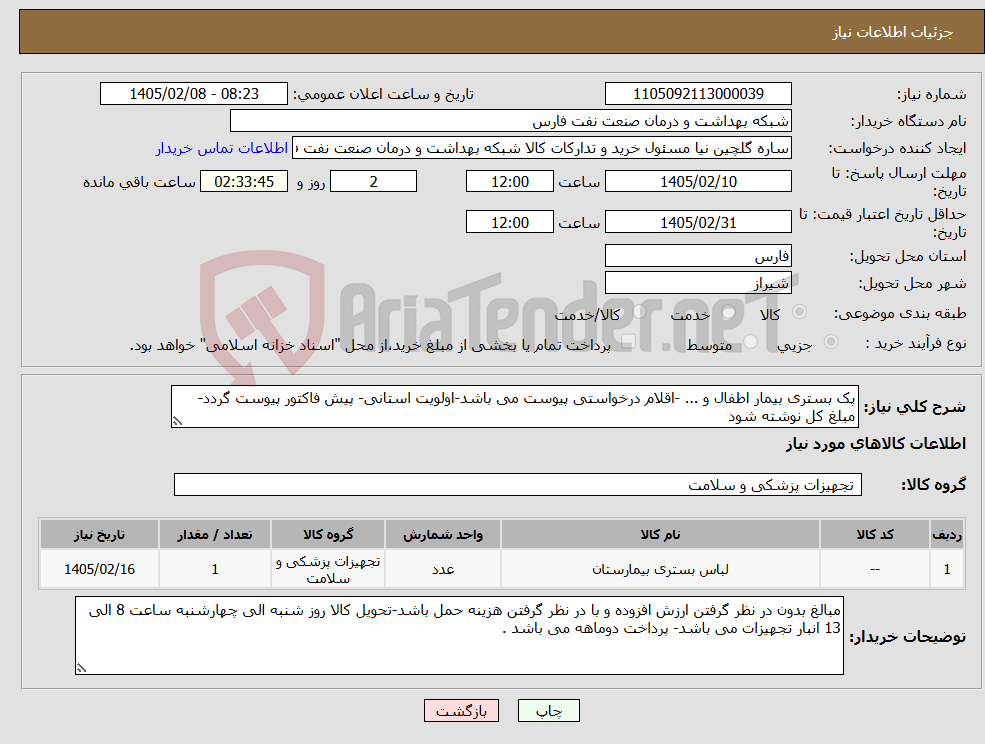Open the اطلاعات تماس خریدار link
The width and height of the screenshot is (985, 744).
[x=222, y=148]
